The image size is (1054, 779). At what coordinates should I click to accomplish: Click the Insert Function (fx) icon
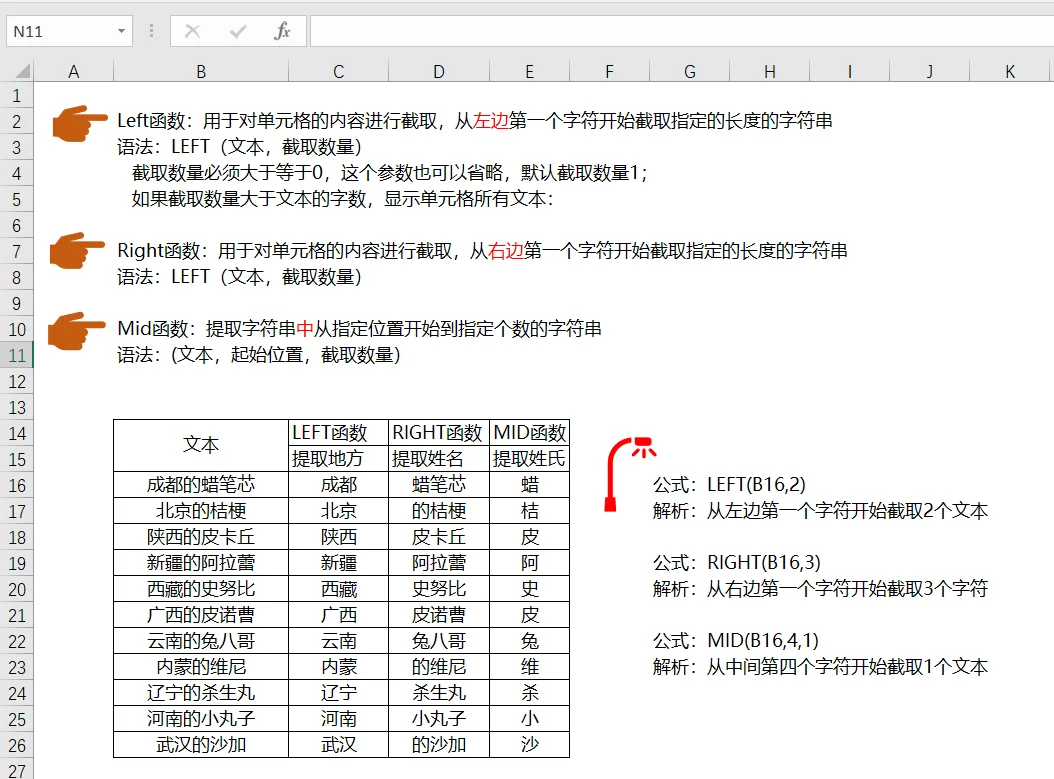point(281,30)
